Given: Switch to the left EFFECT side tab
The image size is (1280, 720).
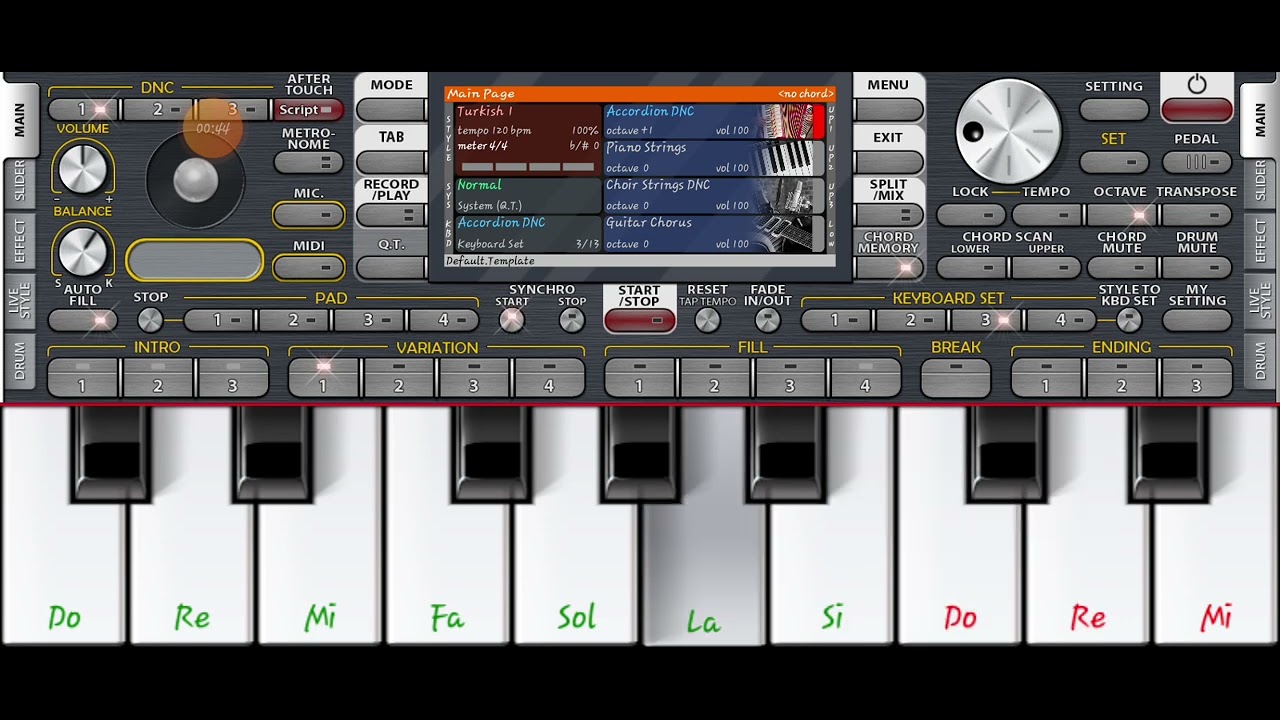Looking at the screenshot, I should (x=19, y=241).
